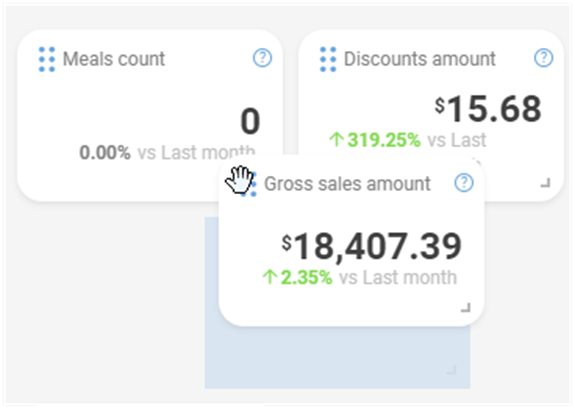Open the Discounts amount help icon

point(543,58)
